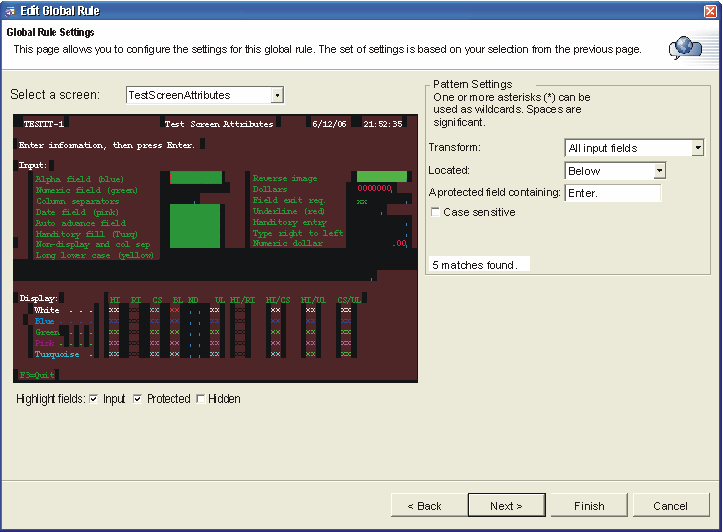Open the Select a screen dropdown
The height and width of the screenshot is (532, 723).
point(277,95)
